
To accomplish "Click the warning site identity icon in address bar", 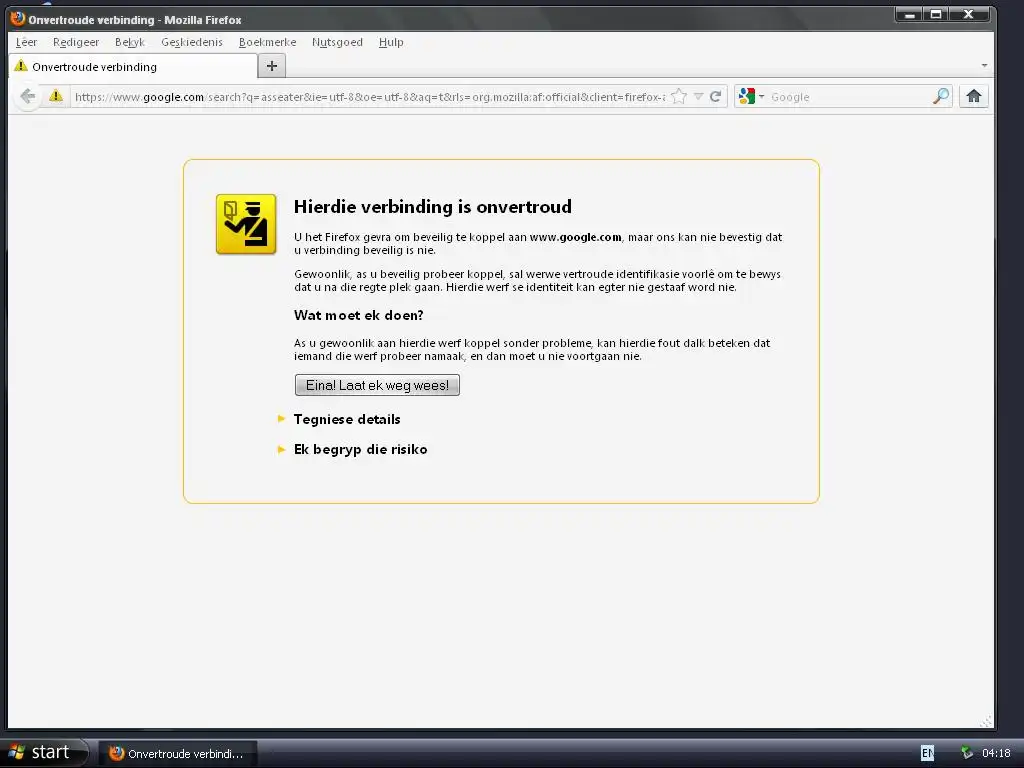I will point(56,96).
